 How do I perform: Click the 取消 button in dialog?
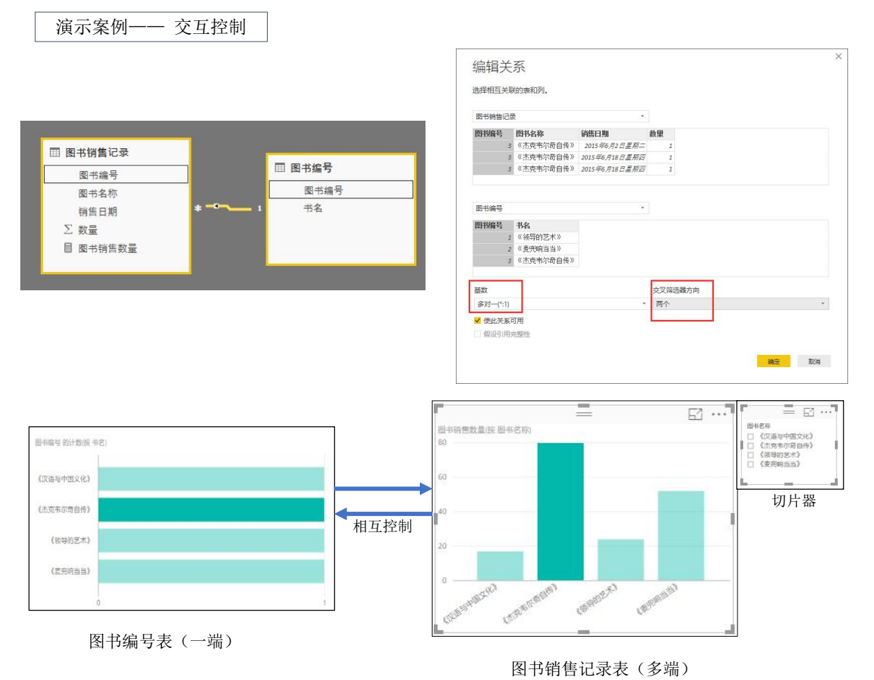click(814, 361)
